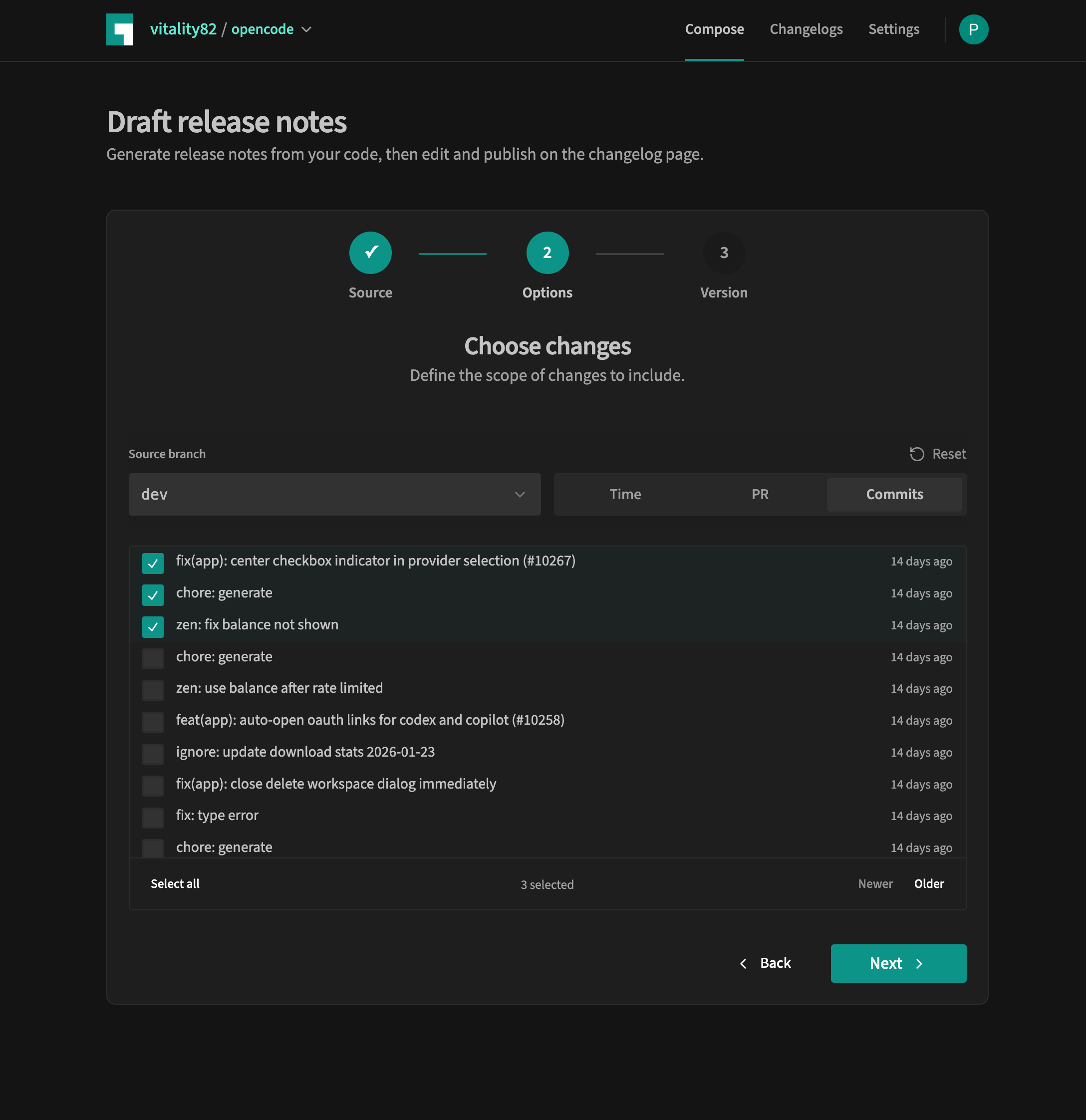Open the user avatar P menu
The image size is (1086, 1120).
point(973,29)
